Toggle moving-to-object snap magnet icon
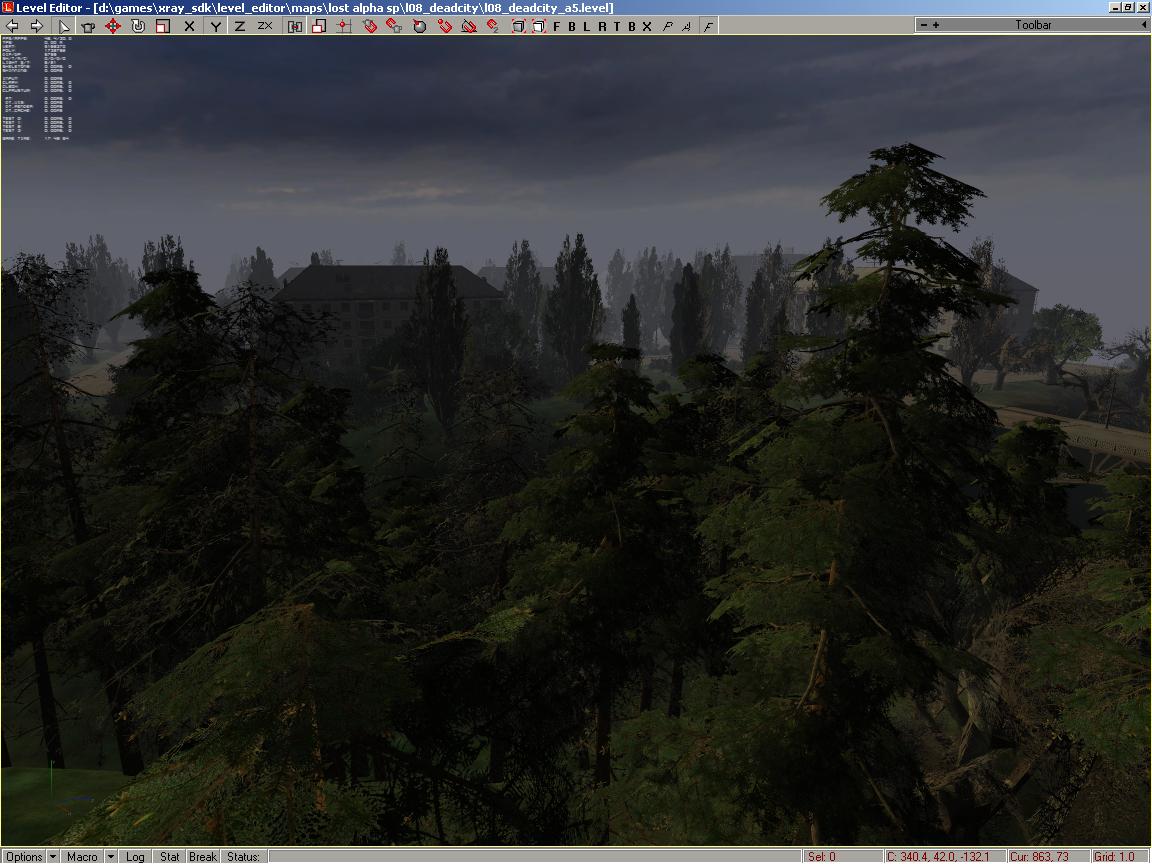This screenshot has height=864, width=1152. tap(395, 26)
